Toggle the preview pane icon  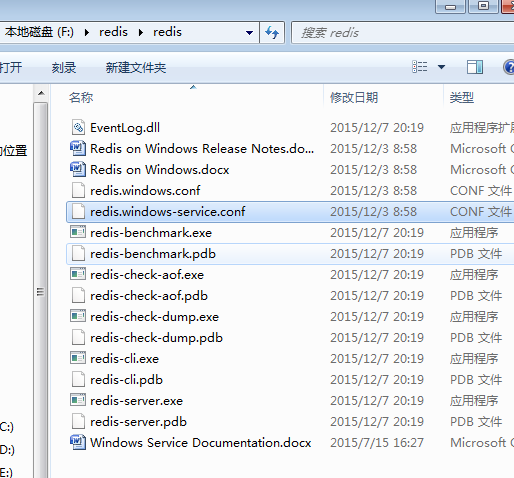[475, 67]
